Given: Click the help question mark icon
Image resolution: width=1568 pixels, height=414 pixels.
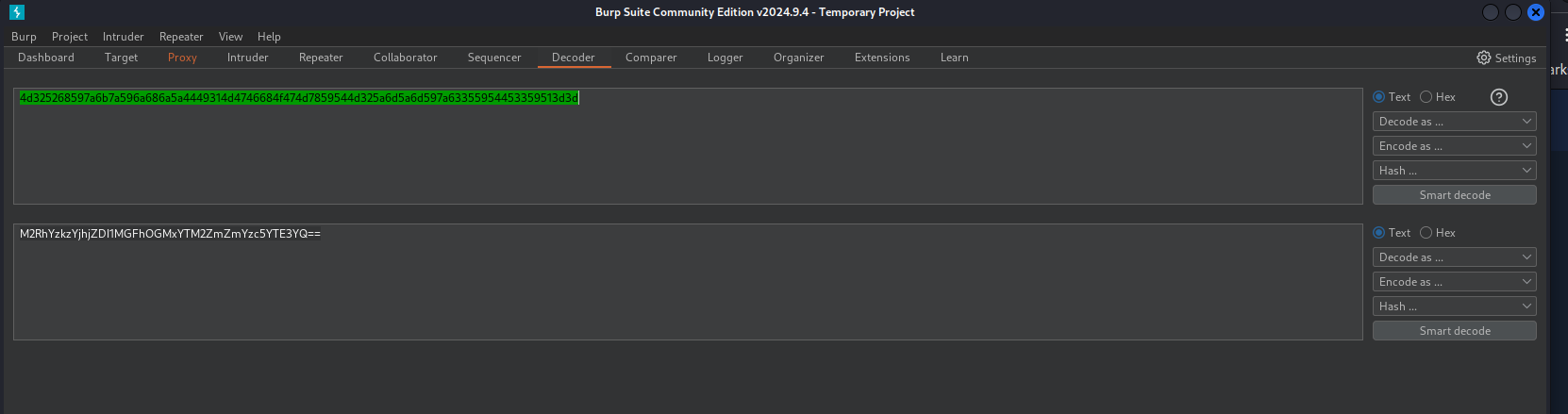Looking at the screenshot, I should [x=1498, y=97].
